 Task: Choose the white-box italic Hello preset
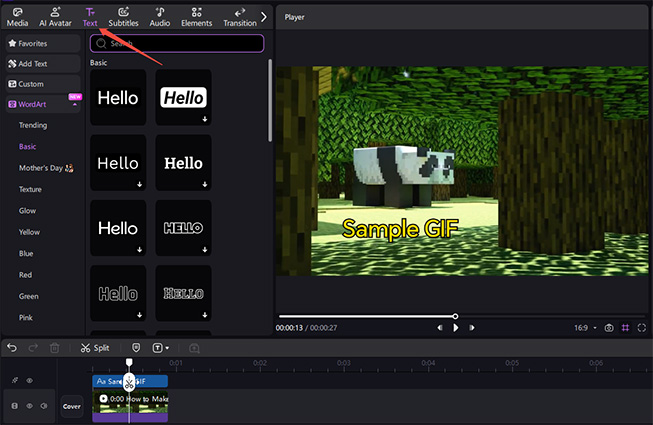183,97
